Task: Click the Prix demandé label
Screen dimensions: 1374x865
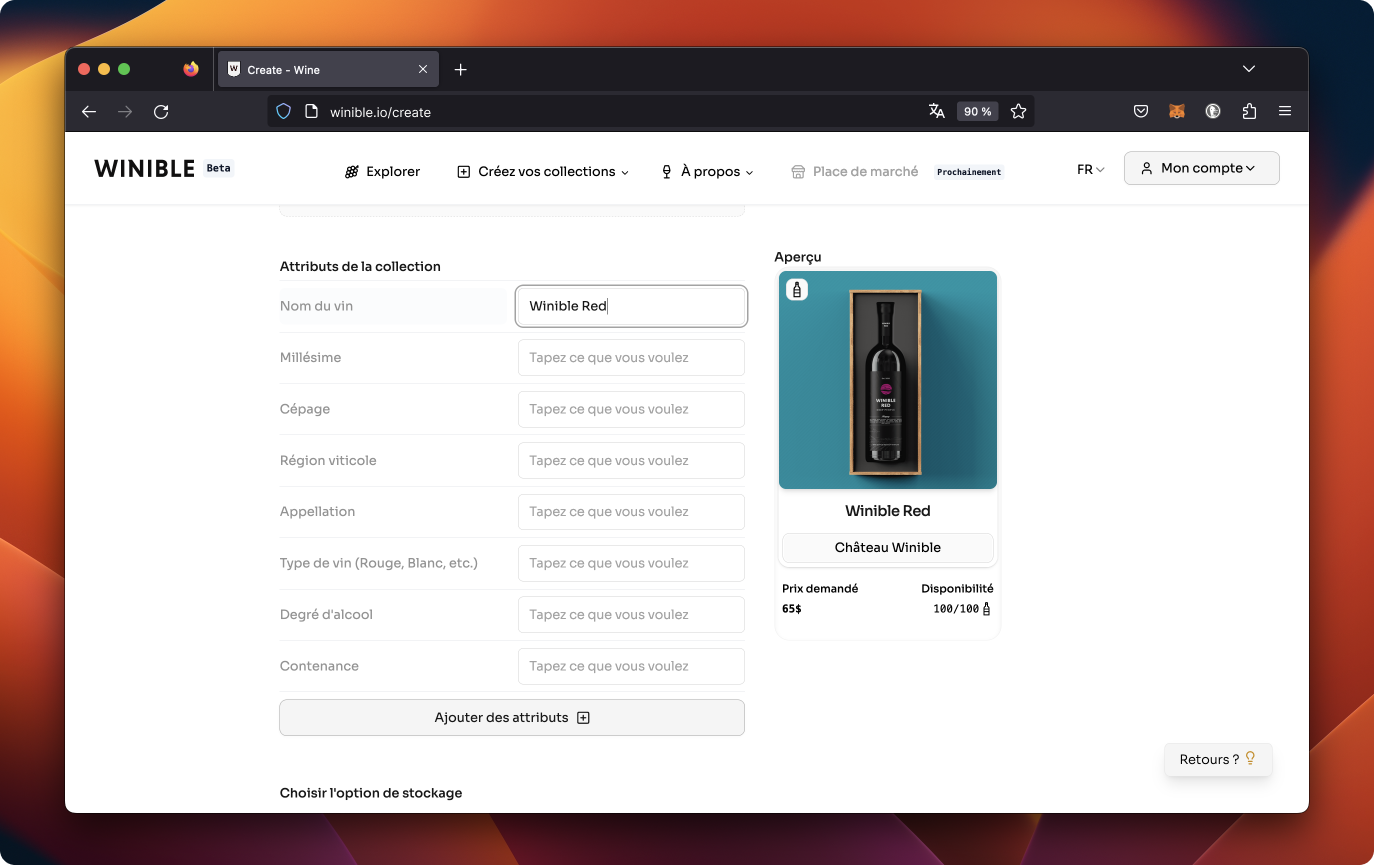Action: (820, 589)
